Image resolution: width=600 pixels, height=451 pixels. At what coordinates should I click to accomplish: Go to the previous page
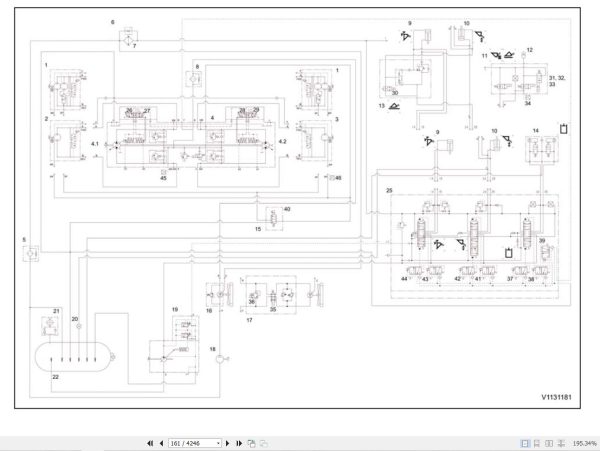tap(161, 443)
